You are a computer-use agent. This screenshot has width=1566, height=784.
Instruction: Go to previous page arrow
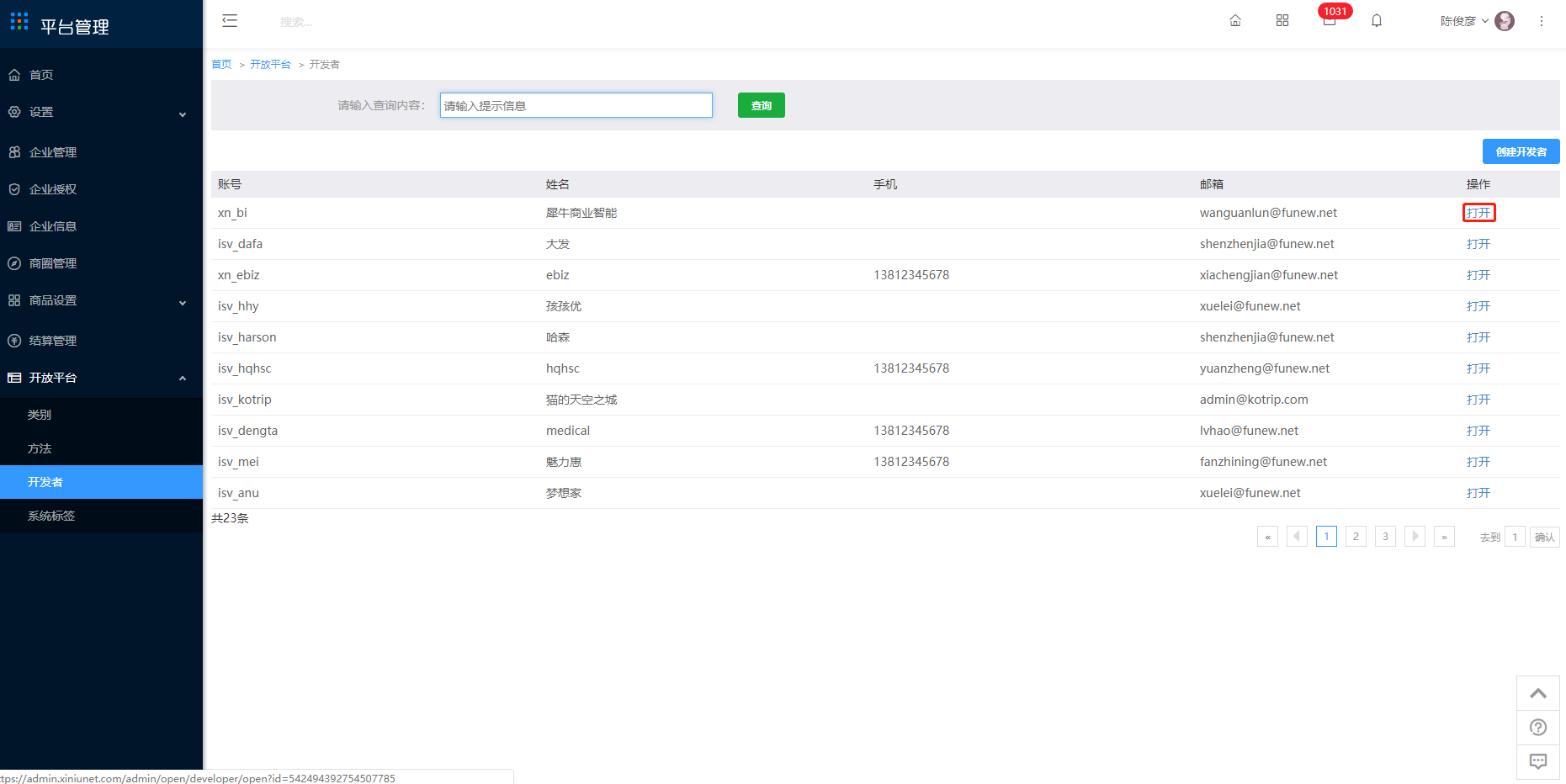coord(1297,537)
